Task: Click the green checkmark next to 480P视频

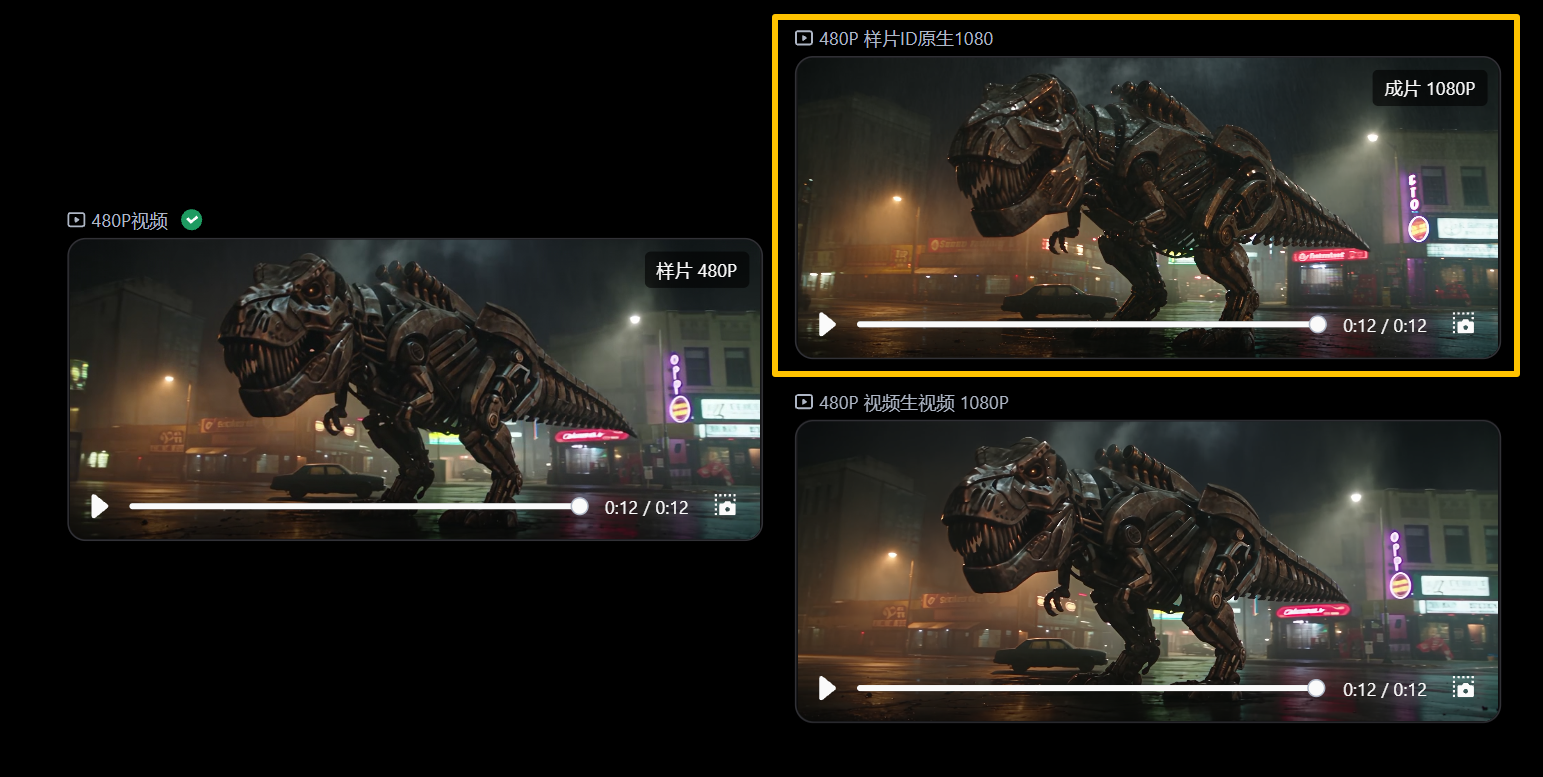Action: pos(192,220)
